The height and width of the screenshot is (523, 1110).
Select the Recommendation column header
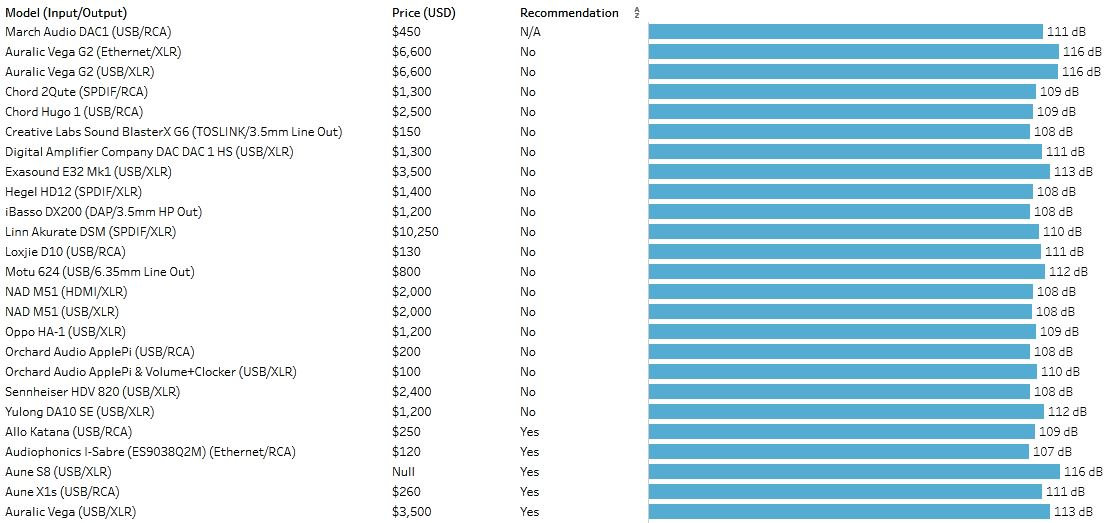pyautogui.click(x=569, y=13)
